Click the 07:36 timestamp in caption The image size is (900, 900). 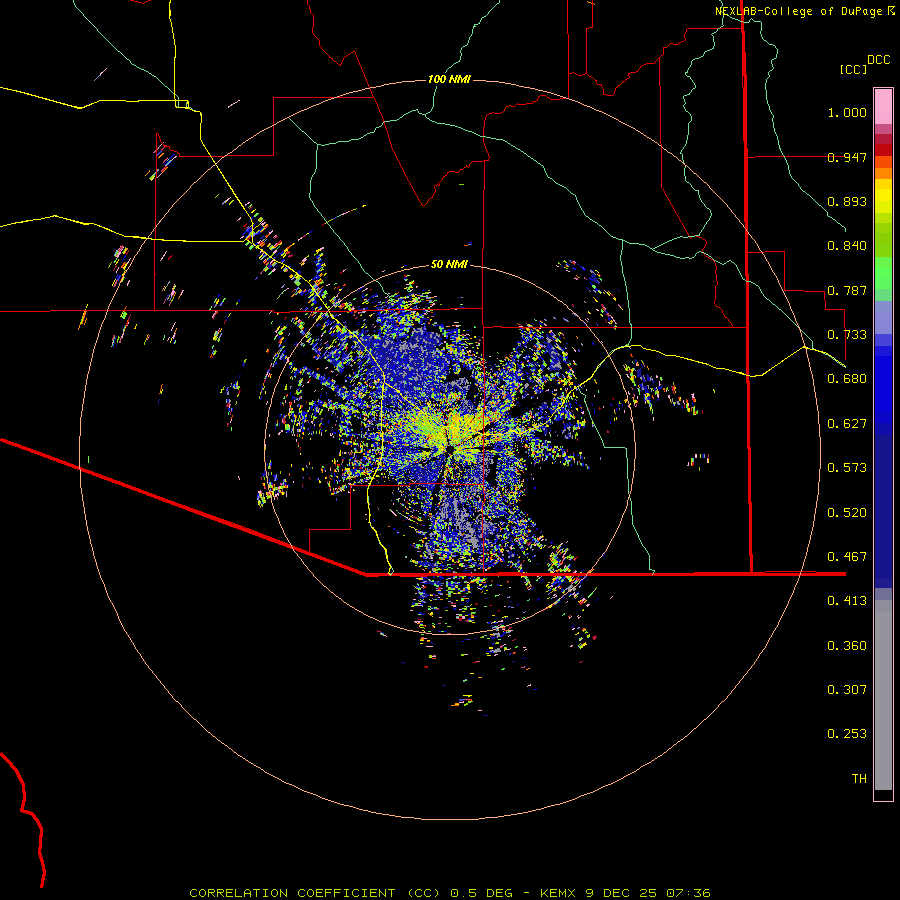(688, 893)
